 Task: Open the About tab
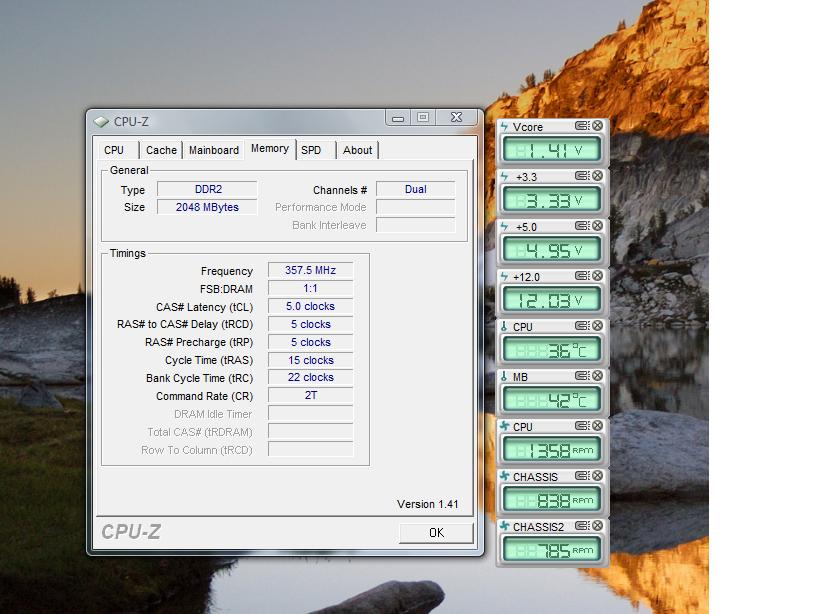357,150
